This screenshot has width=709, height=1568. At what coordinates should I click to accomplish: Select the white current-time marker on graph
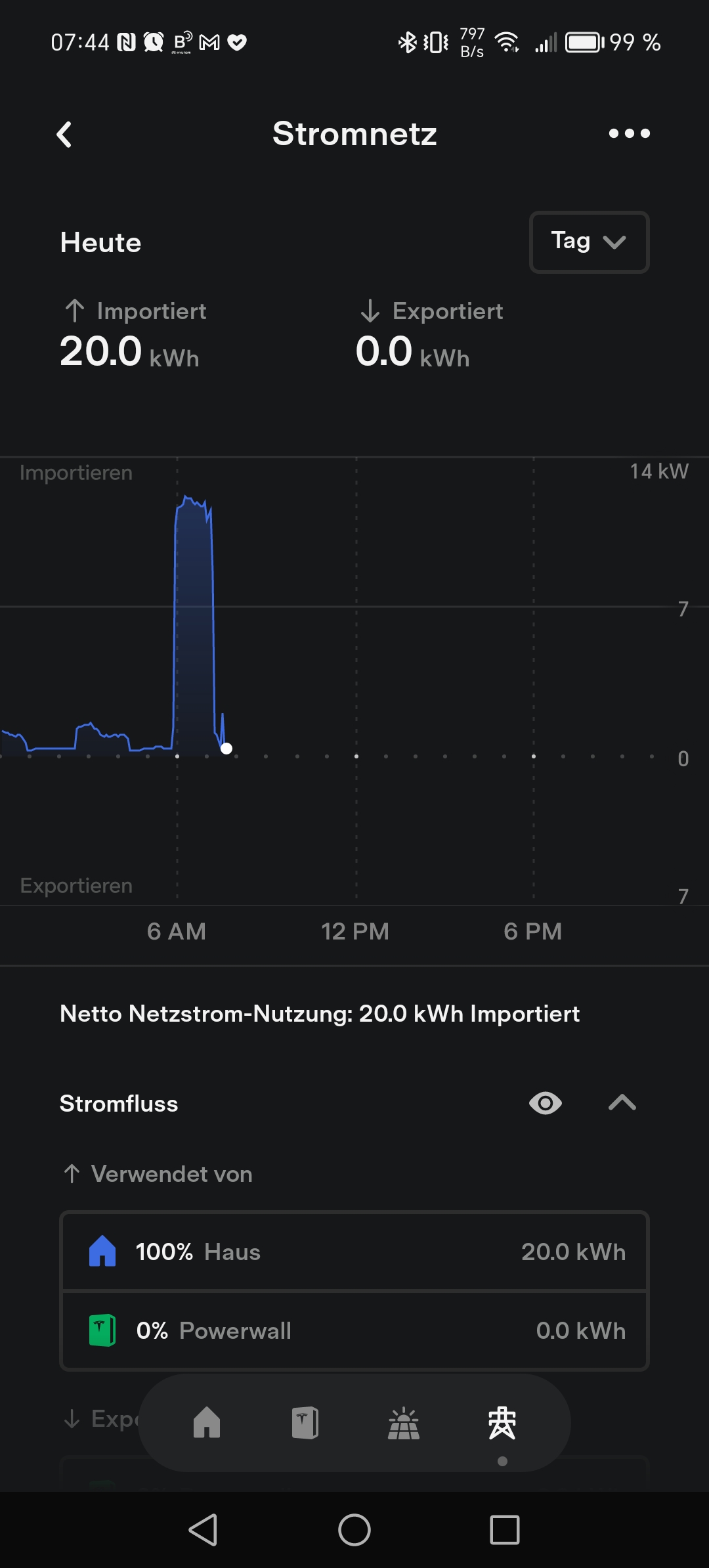click(x=226, y=749)
